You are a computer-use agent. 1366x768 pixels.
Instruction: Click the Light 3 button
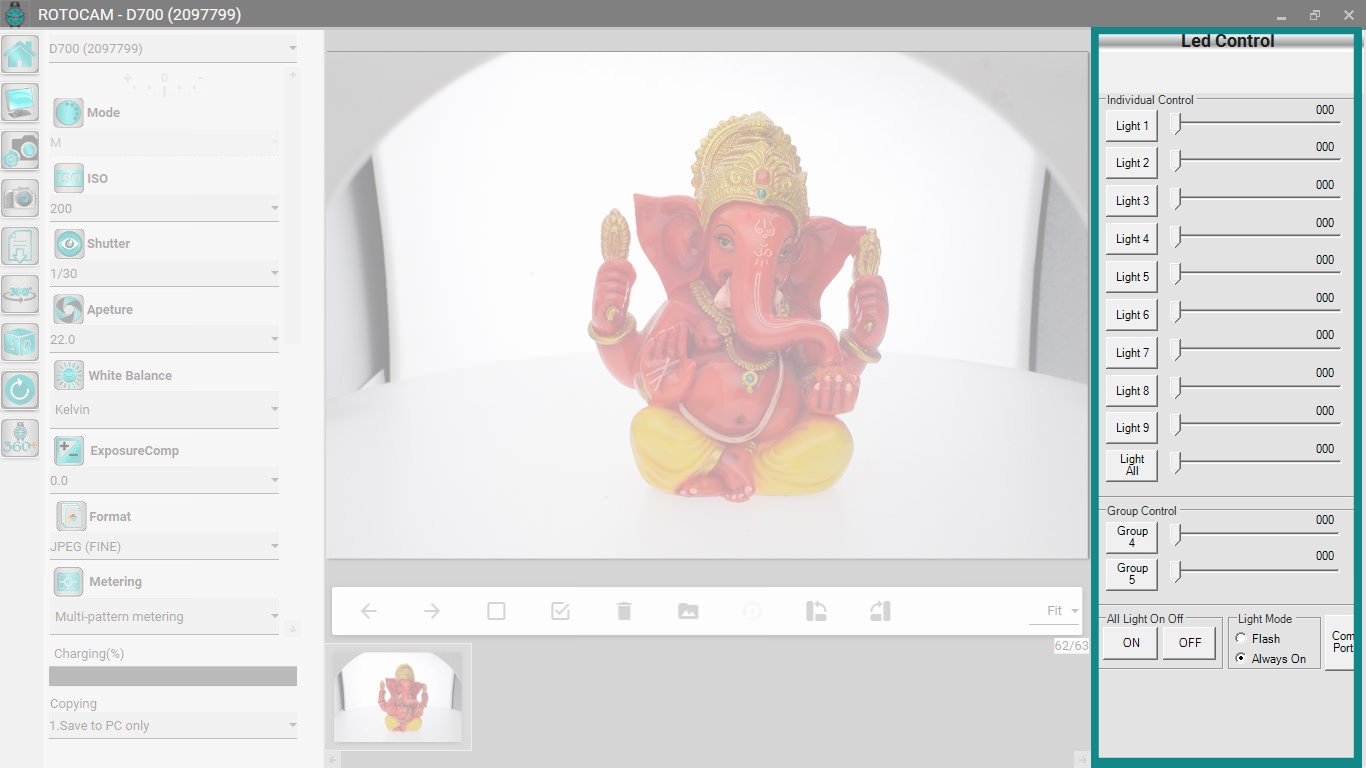pos(1132,201)
